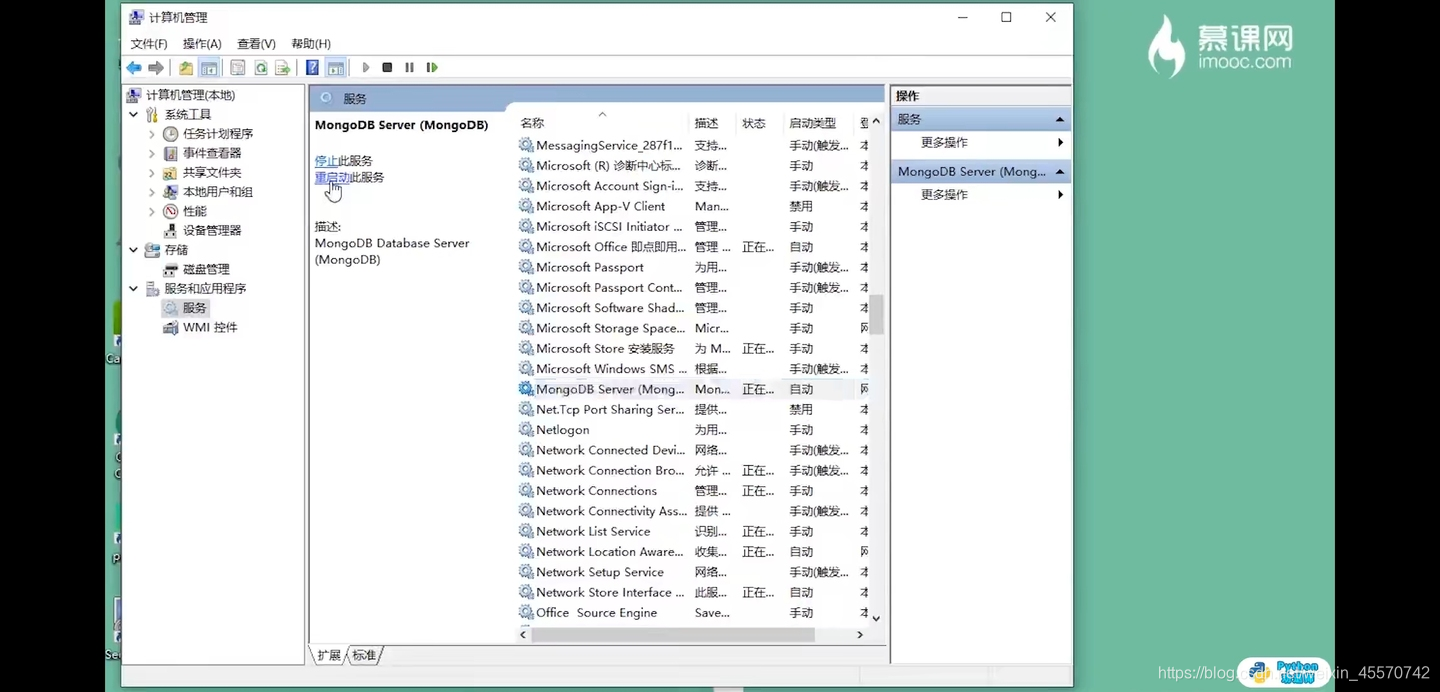Switch to the 标准 tab
Screen dimensions: 1440x692
[x=364, y=655]
